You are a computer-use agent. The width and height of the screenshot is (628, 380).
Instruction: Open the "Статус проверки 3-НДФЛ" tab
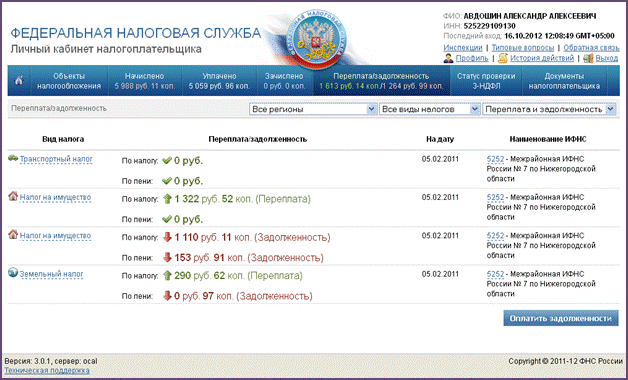[486, 81]
